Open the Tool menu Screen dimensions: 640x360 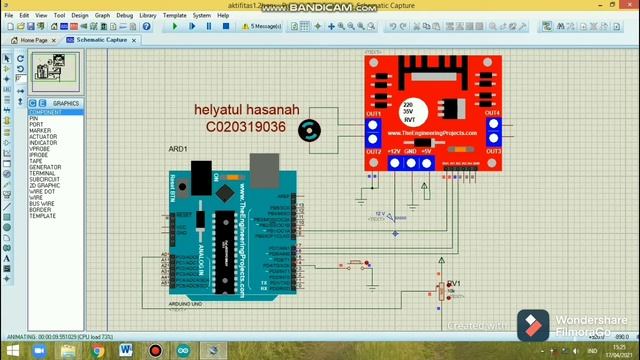(60, 16)
